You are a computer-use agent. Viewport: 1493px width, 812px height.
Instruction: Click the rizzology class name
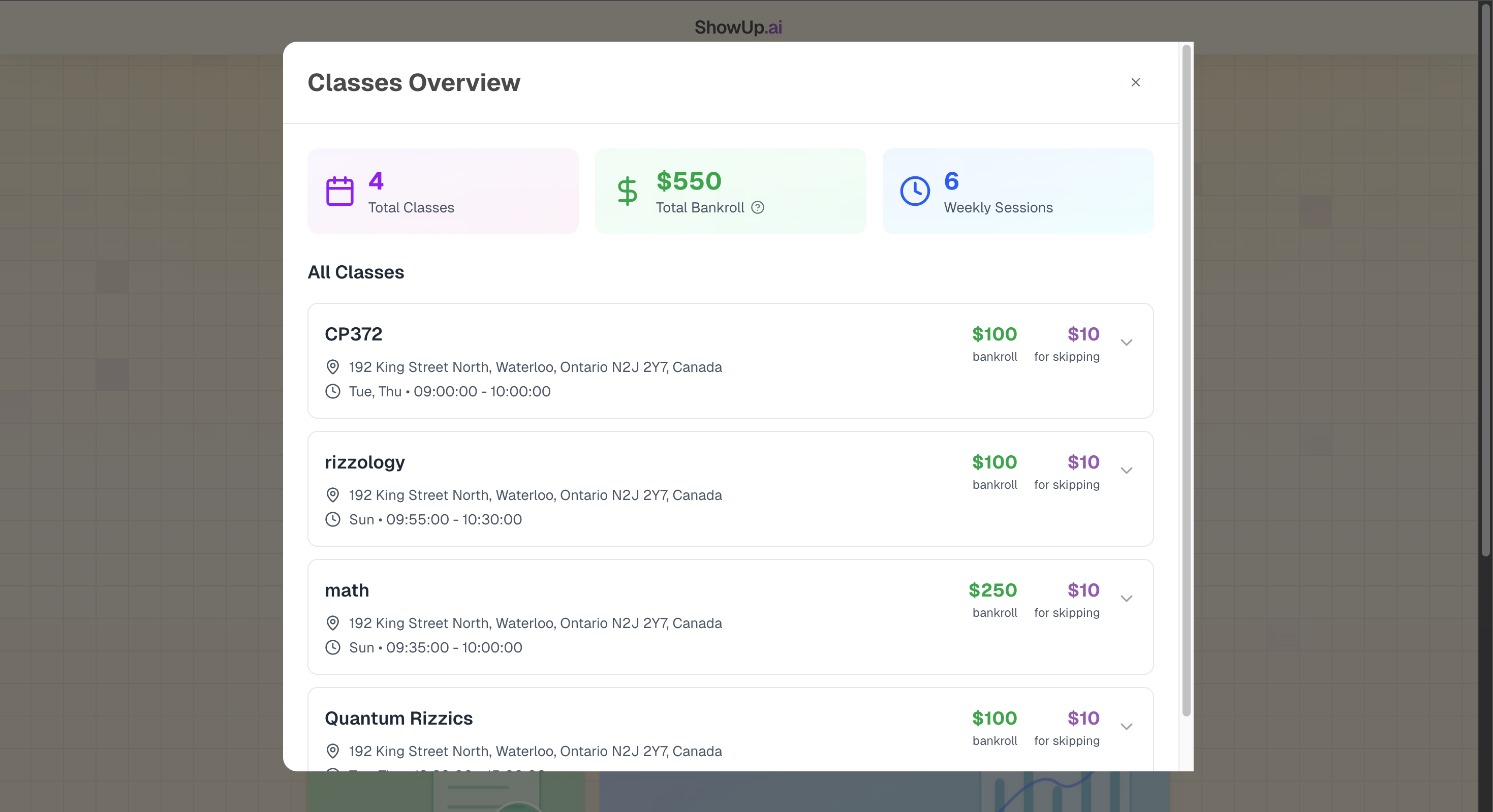click(x=364, y=462)
